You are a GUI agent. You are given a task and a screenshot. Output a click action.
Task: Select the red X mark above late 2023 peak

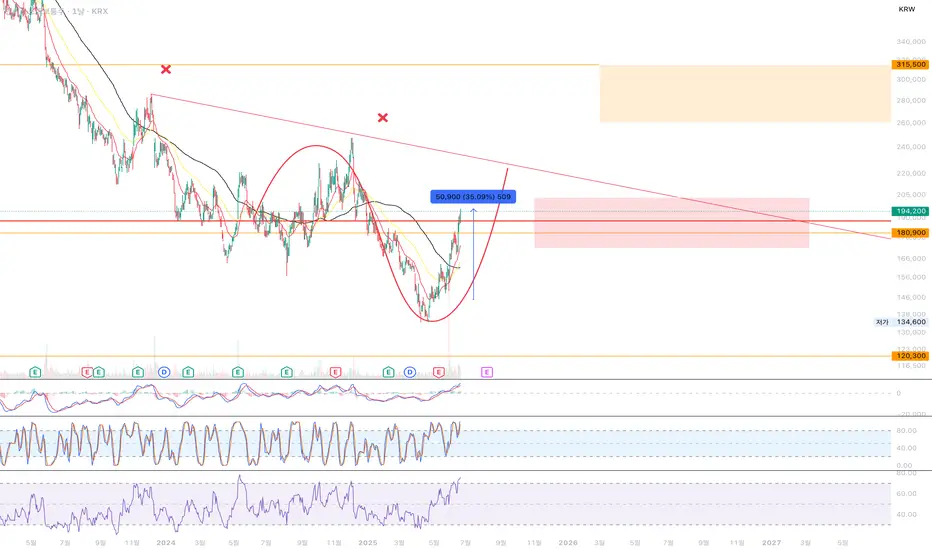click(166, 70)
